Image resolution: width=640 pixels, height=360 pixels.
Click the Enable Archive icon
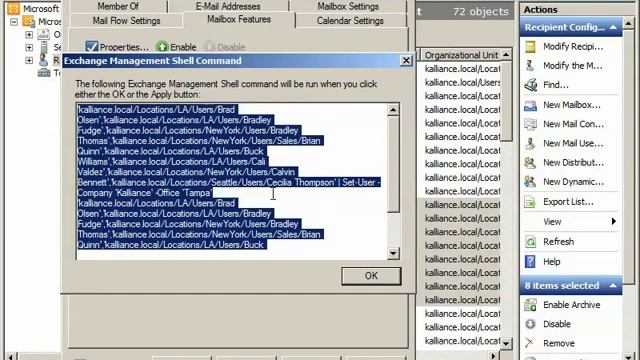(530, 305)
